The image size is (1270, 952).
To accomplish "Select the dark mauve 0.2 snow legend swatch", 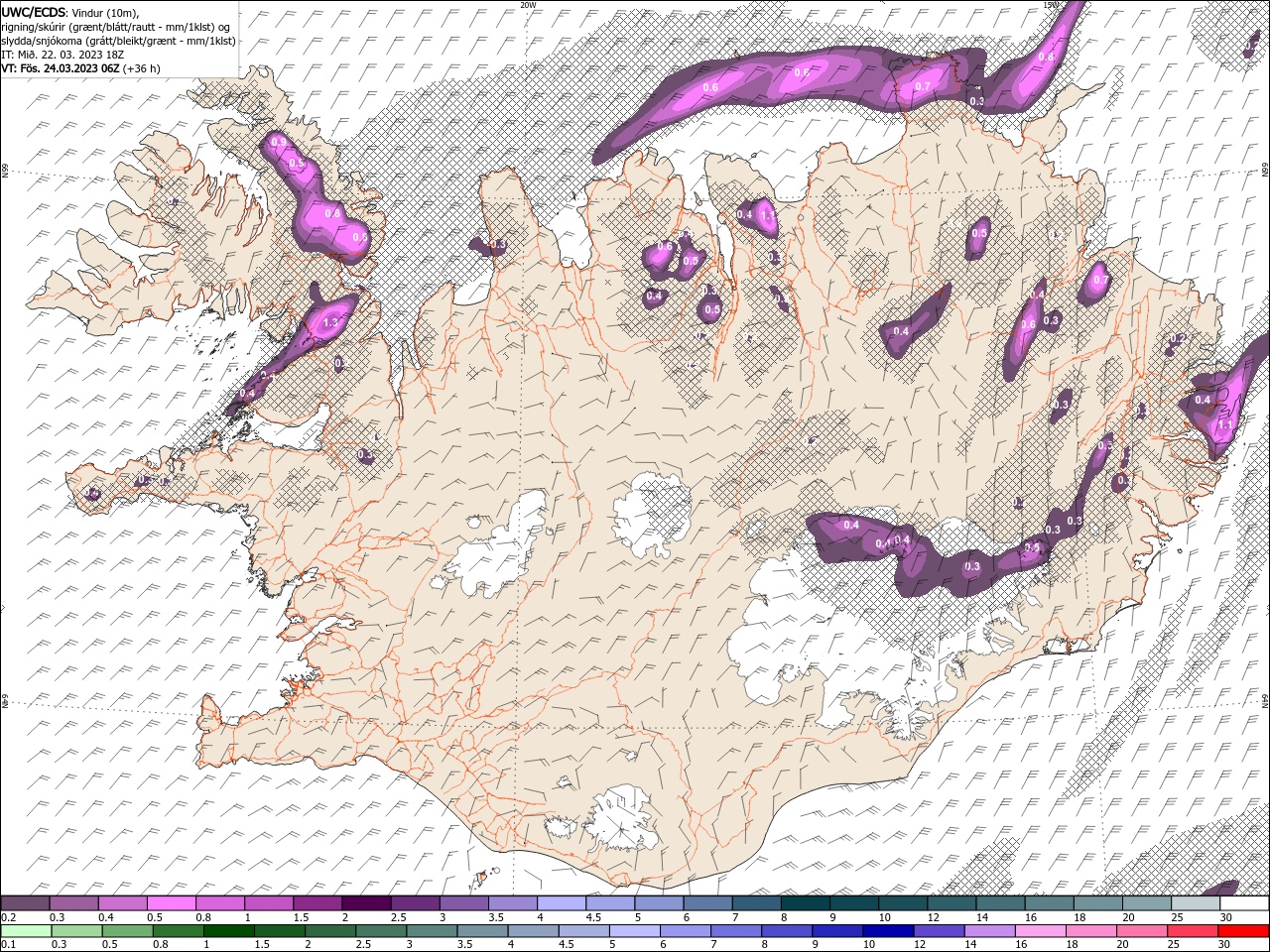I will point(25,903).
